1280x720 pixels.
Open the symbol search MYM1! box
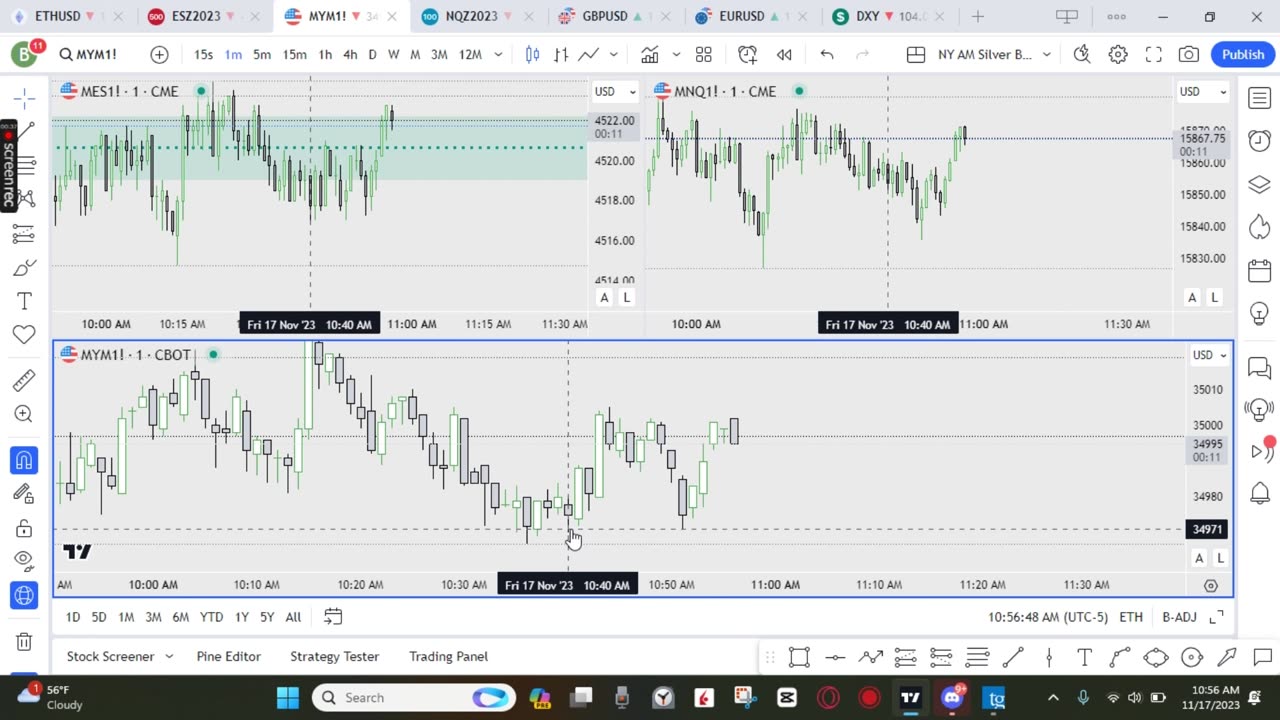click(x=88, y=55)
